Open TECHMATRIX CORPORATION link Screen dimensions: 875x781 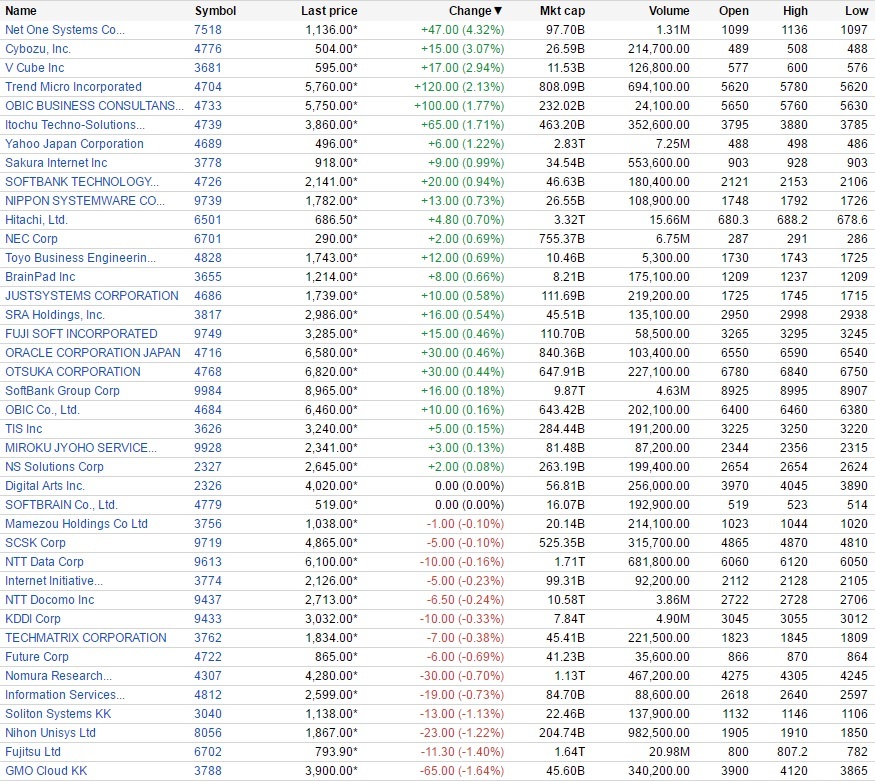85,637
